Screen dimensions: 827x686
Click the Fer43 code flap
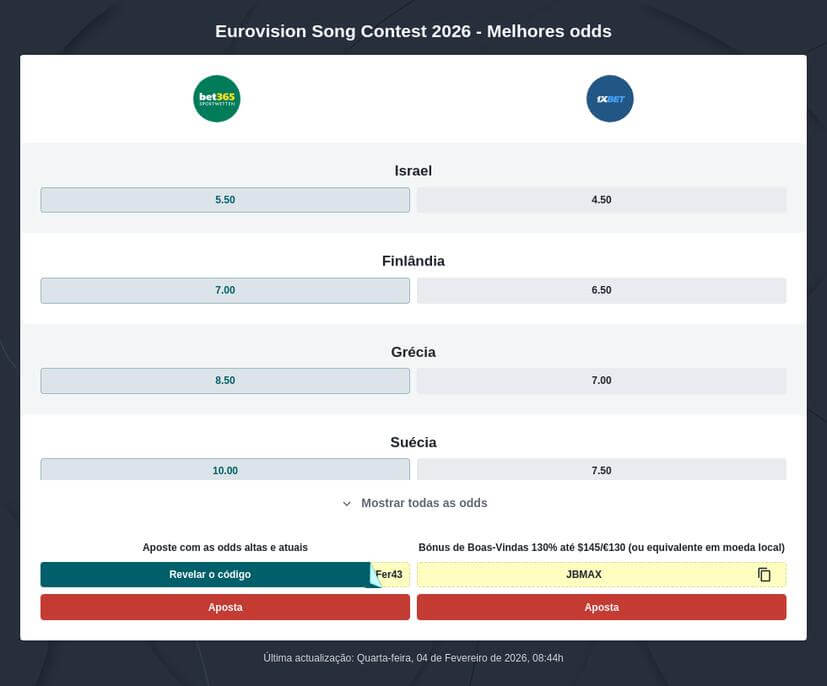388,574
